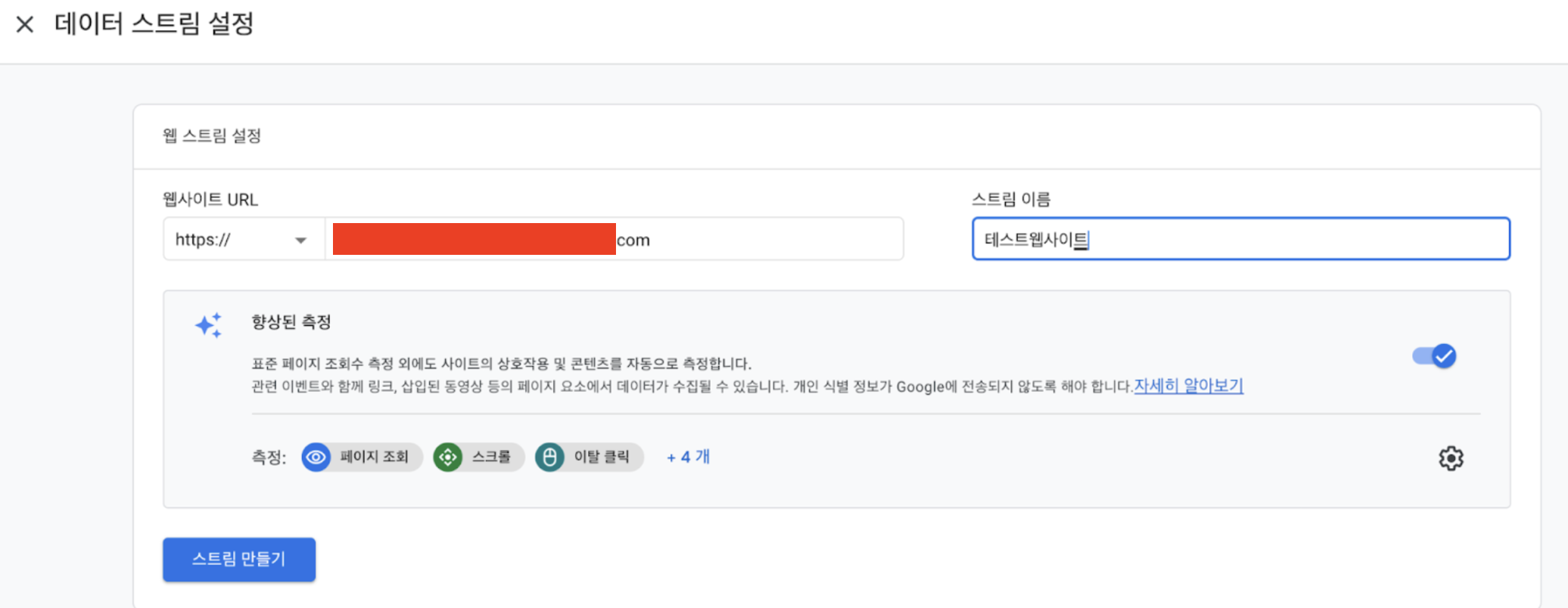
Task: Open enhanced measurement settings gear
Action: tap(1451, 458)
